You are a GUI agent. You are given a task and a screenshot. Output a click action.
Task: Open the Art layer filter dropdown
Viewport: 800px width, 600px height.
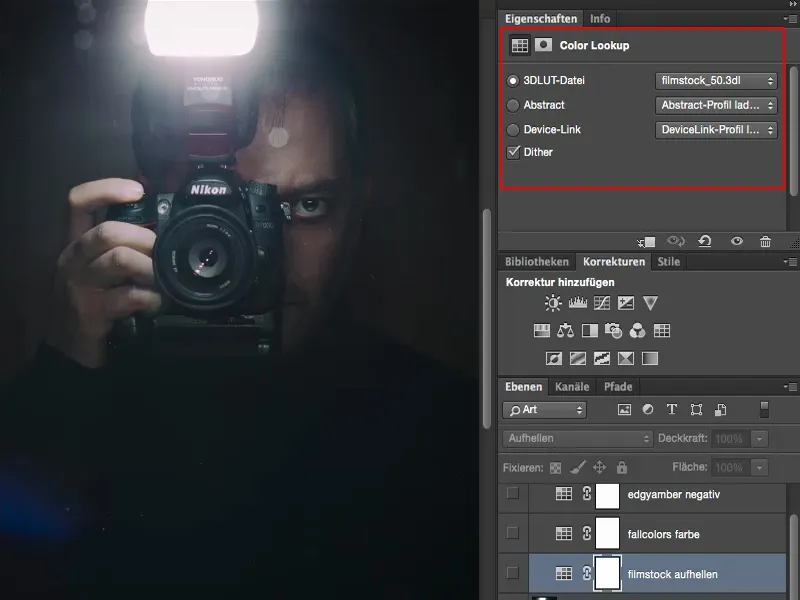click(x=544, y=410)
